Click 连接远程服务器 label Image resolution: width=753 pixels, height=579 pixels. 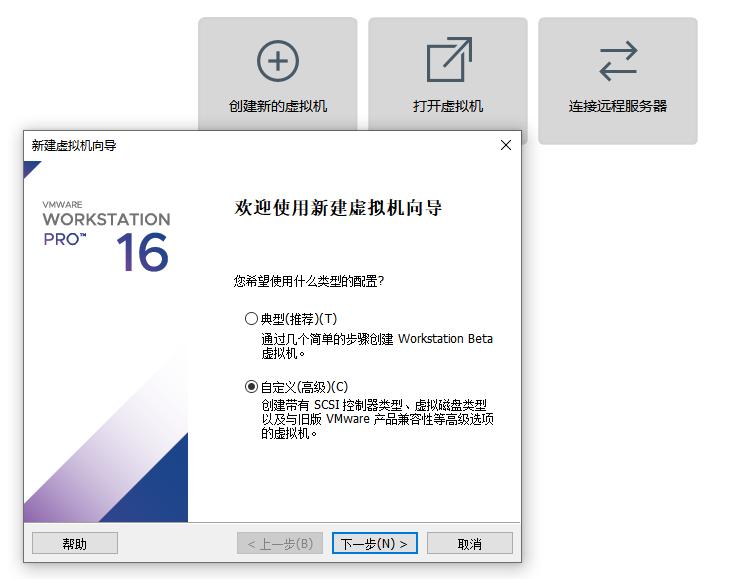pyautogui.click(x=618, y=106)
